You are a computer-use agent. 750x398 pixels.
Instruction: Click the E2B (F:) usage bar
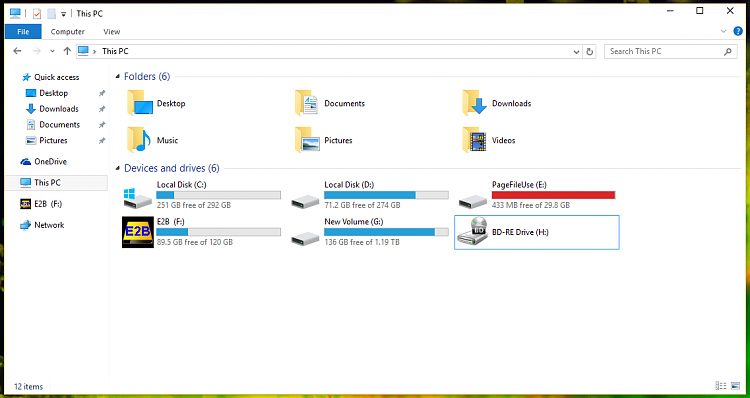pyautogui.click(x=219, y=232)
